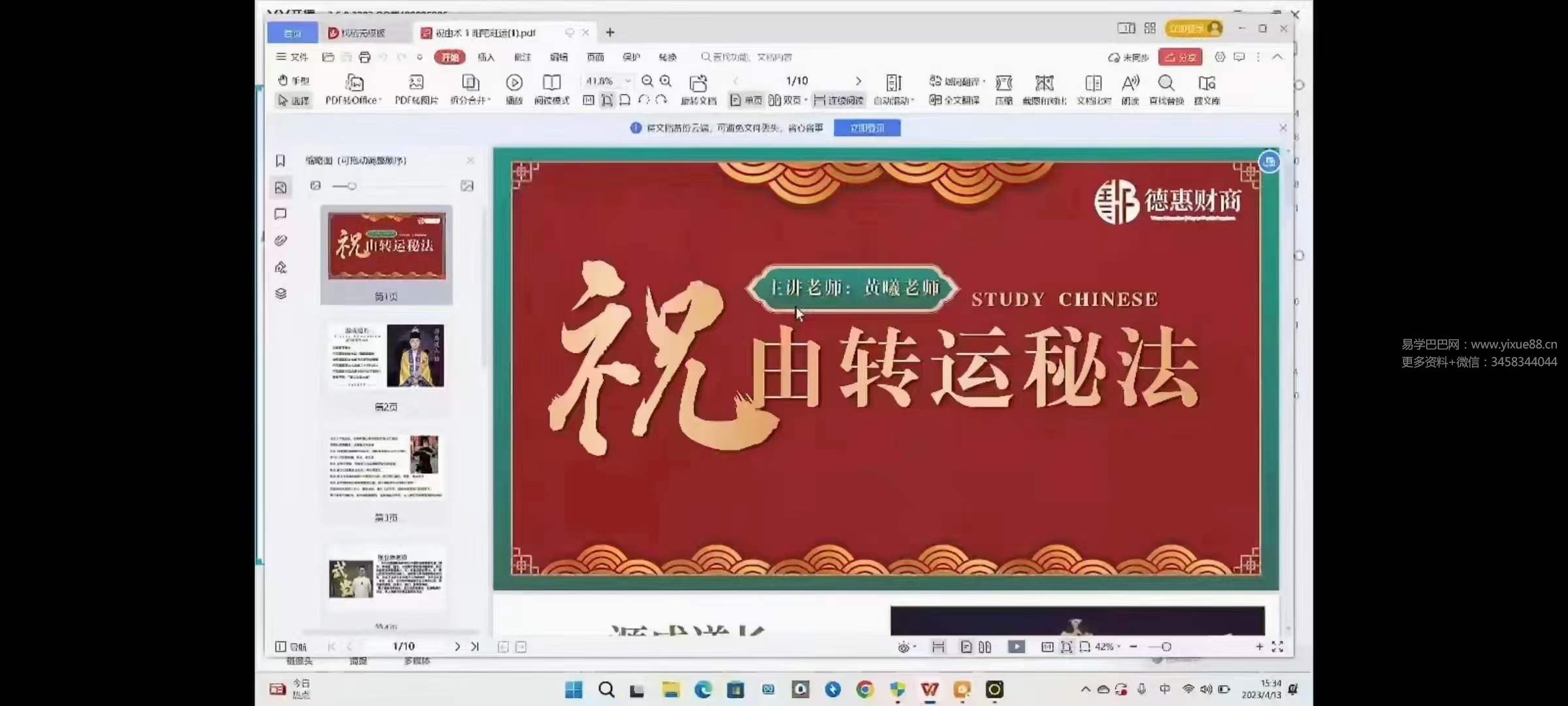Screen dimensions: 1568x706
Task: Click the bookmarks icon in left sidebar
Action: pos(280,160)
